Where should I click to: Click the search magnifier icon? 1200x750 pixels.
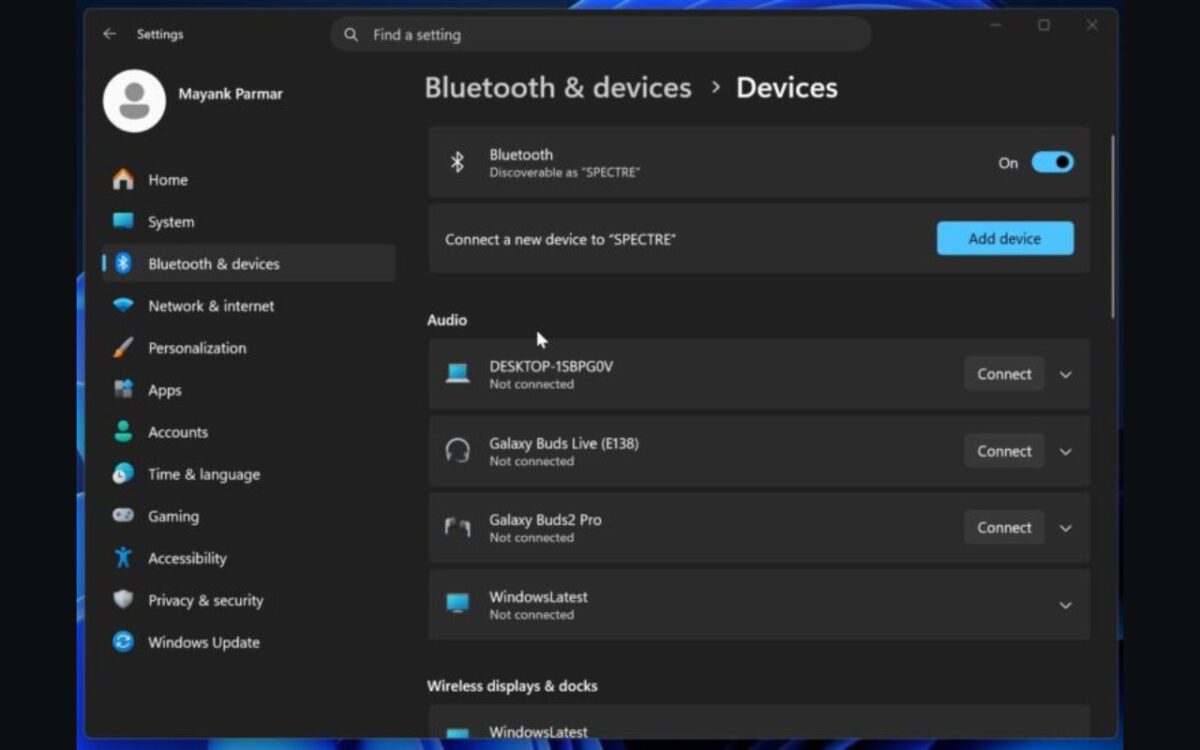[351, 35]
